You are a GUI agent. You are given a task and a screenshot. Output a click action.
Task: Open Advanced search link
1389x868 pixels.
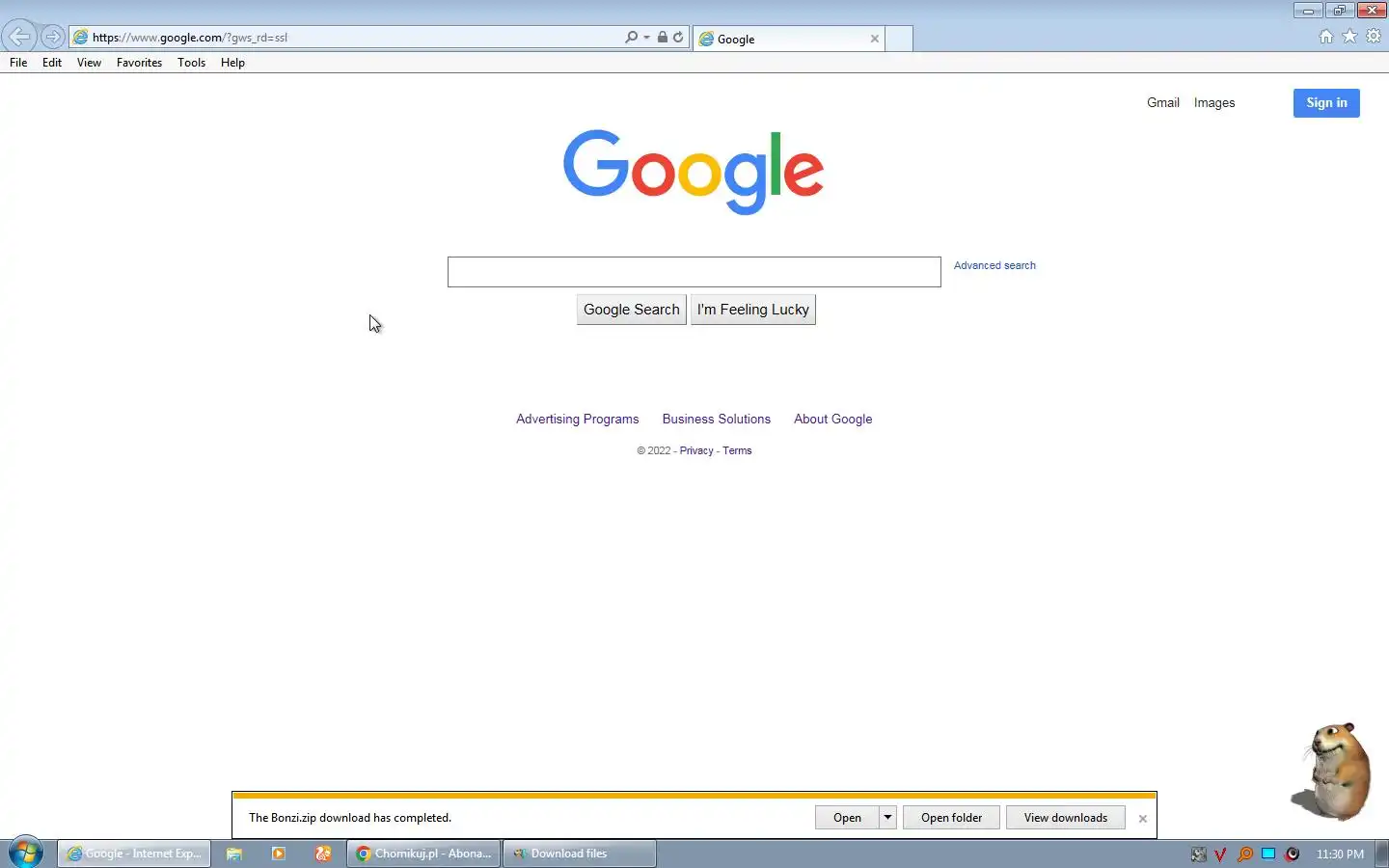pyautogui.click(x=994, y=265)
